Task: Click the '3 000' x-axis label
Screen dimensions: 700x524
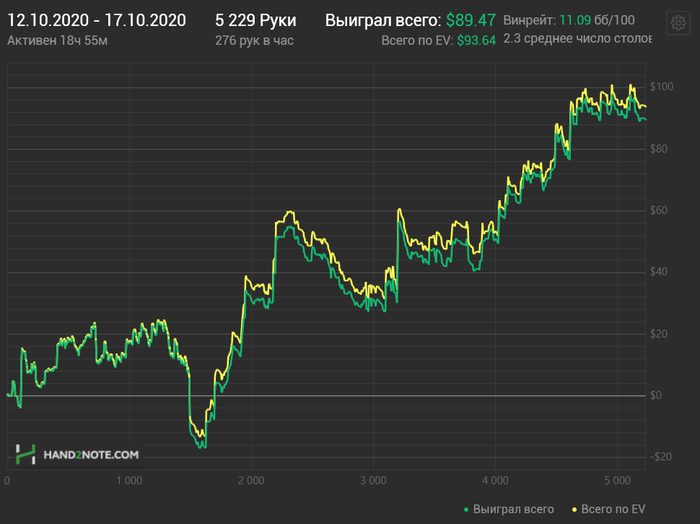Action: click(x=373, y=481)
